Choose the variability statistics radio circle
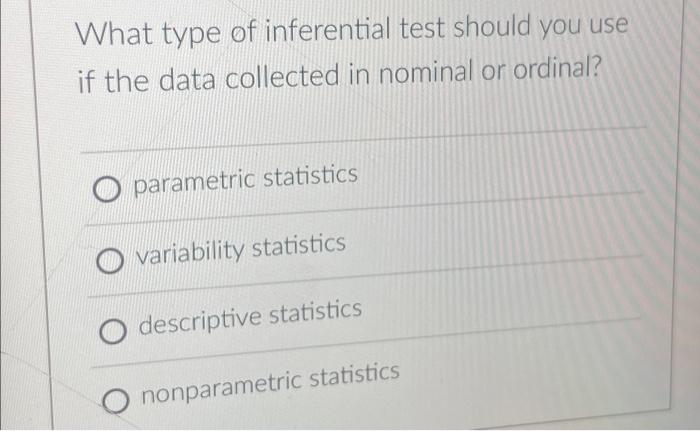Screen dimensions: 700x431 point(109,261)
